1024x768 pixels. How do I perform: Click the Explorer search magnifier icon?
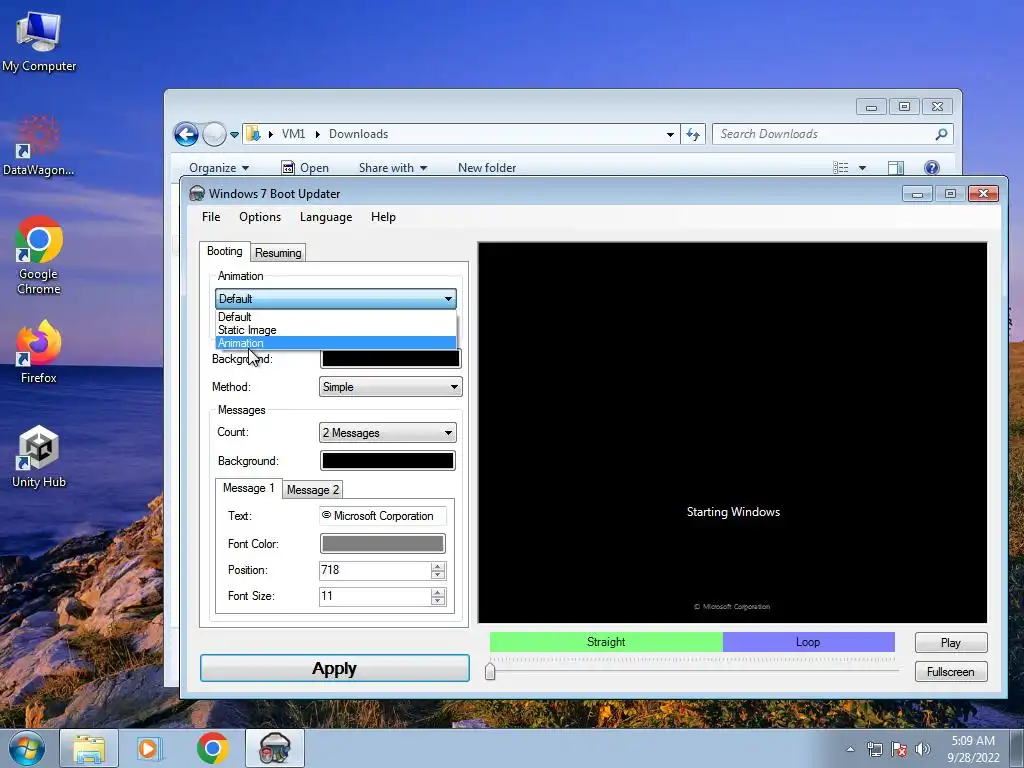click(941, 134)
